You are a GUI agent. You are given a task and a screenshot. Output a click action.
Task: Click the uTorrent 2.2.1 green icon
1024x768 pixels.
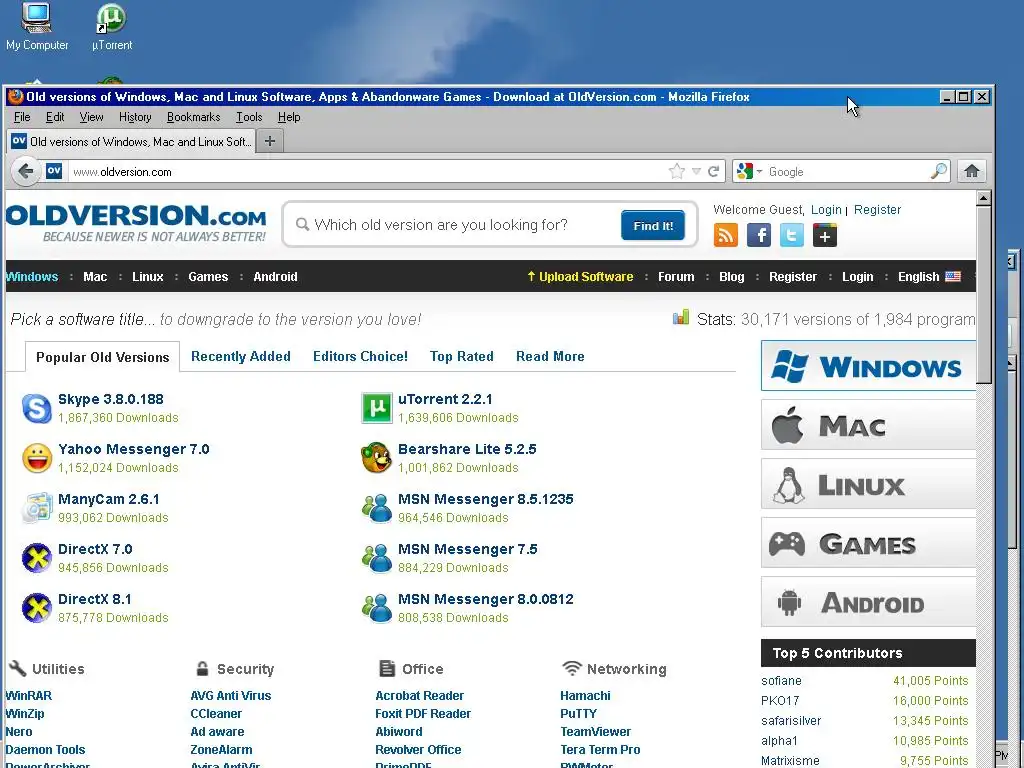tap(377, 409)
